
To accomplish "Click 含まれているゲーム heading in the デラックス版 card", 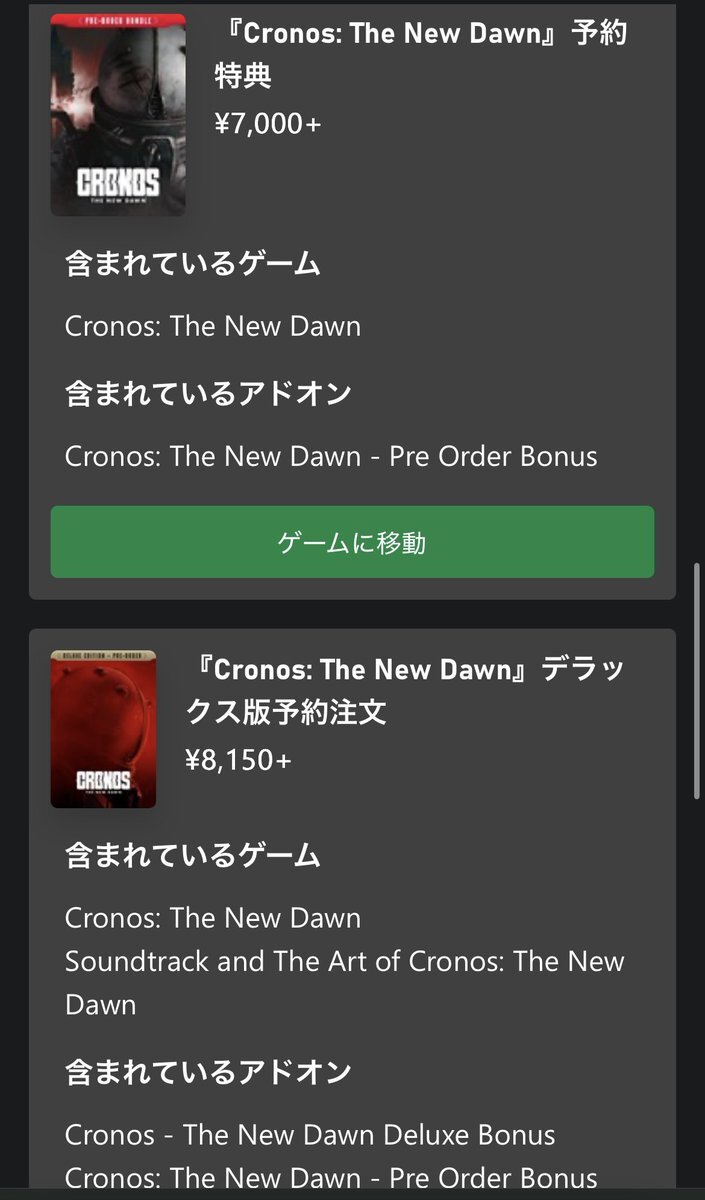I will (192, 855).
